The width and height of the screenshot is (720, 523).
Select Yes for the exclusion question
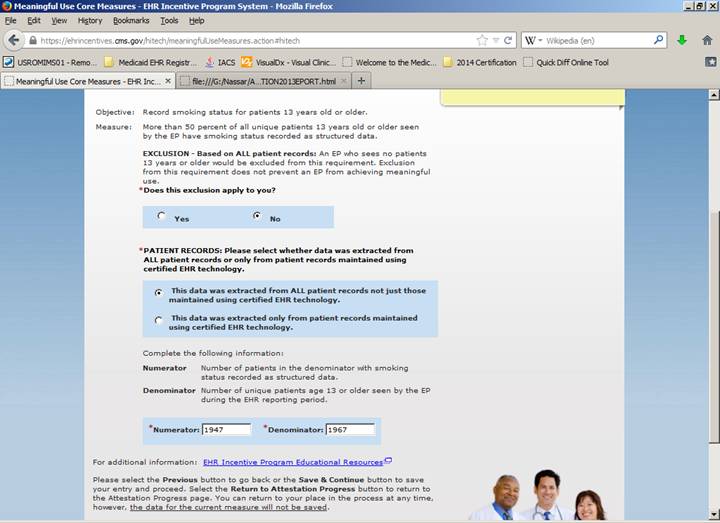(162, 216)
